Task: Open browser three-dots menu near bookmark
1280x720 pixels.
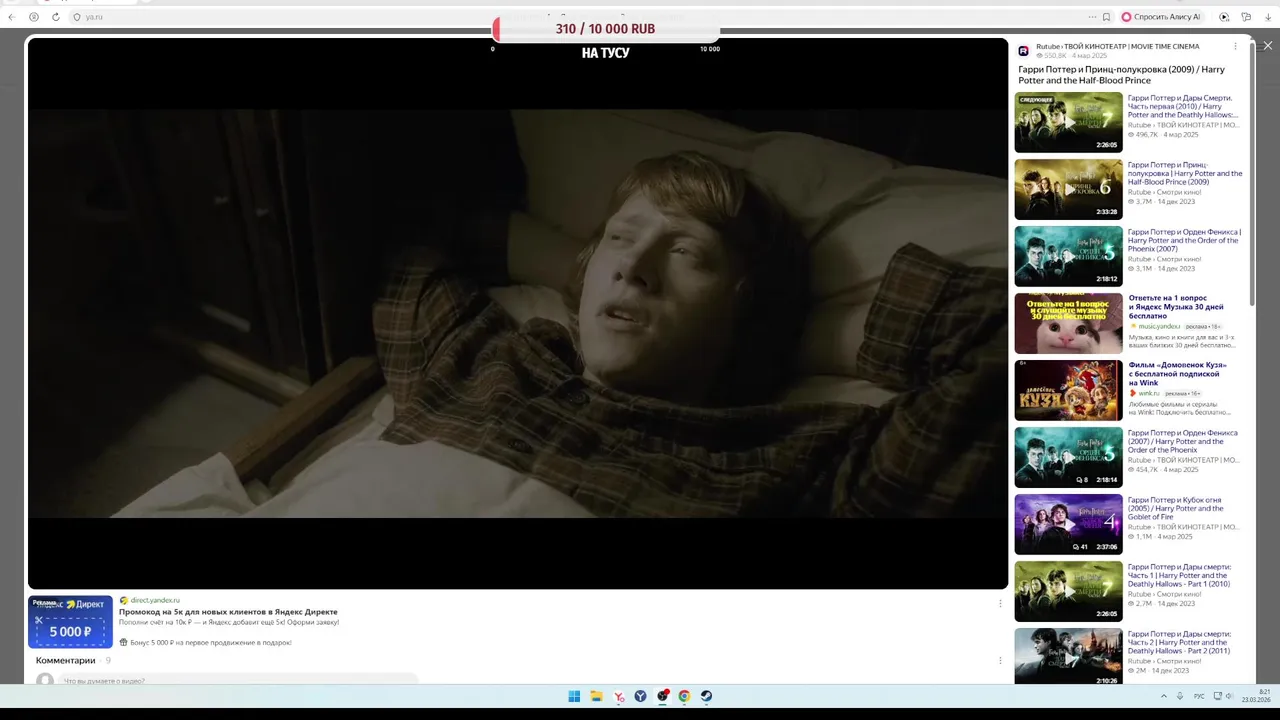Action: coord(1092,17)
